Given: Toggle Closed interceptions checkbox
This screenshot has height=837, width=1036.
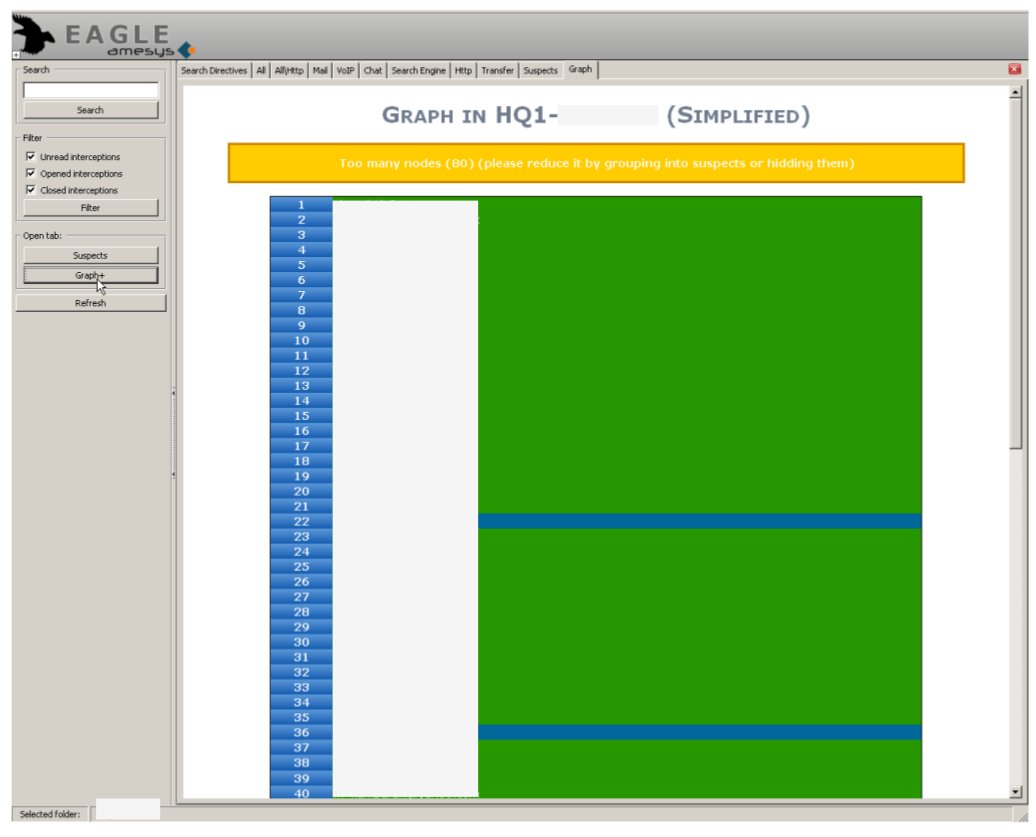Looking at the screenshot, I should [x=30, y=190].
